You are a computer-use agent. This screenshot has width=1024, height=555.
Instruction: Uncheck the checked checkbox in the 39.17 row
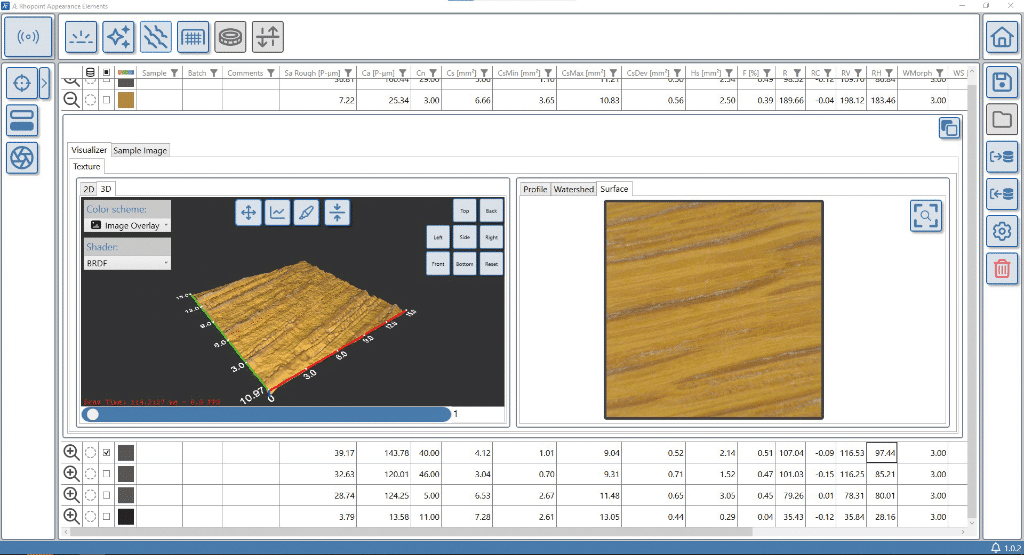point(108,452)
